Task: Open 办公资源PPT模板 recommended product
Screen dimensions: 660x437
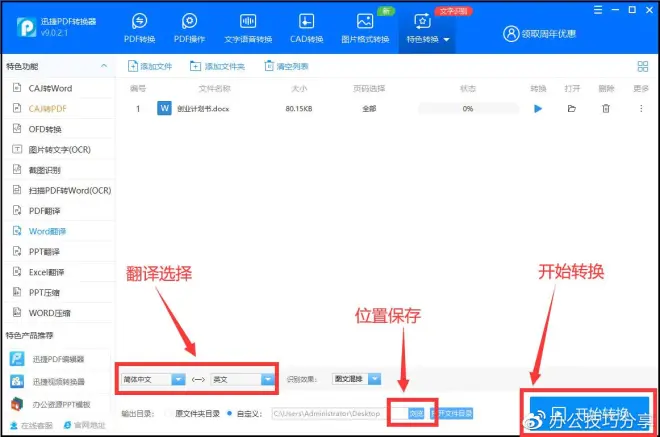Action: (51, 404)
